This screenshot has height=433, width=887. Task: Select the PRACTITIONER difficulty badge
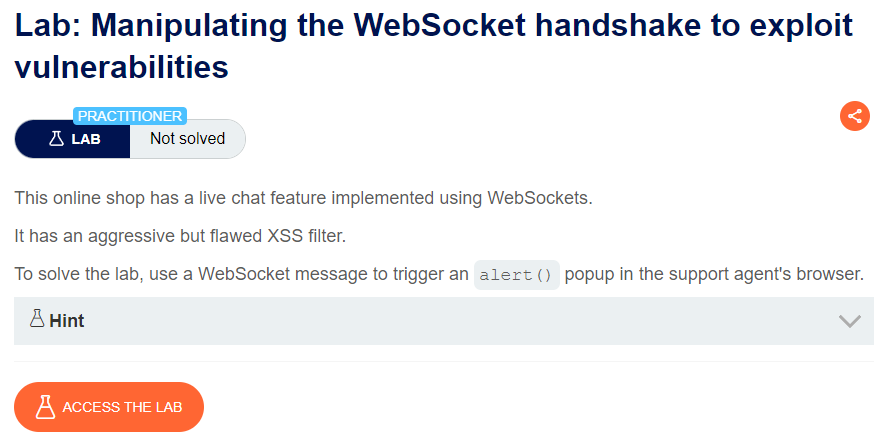click(130, 116)
